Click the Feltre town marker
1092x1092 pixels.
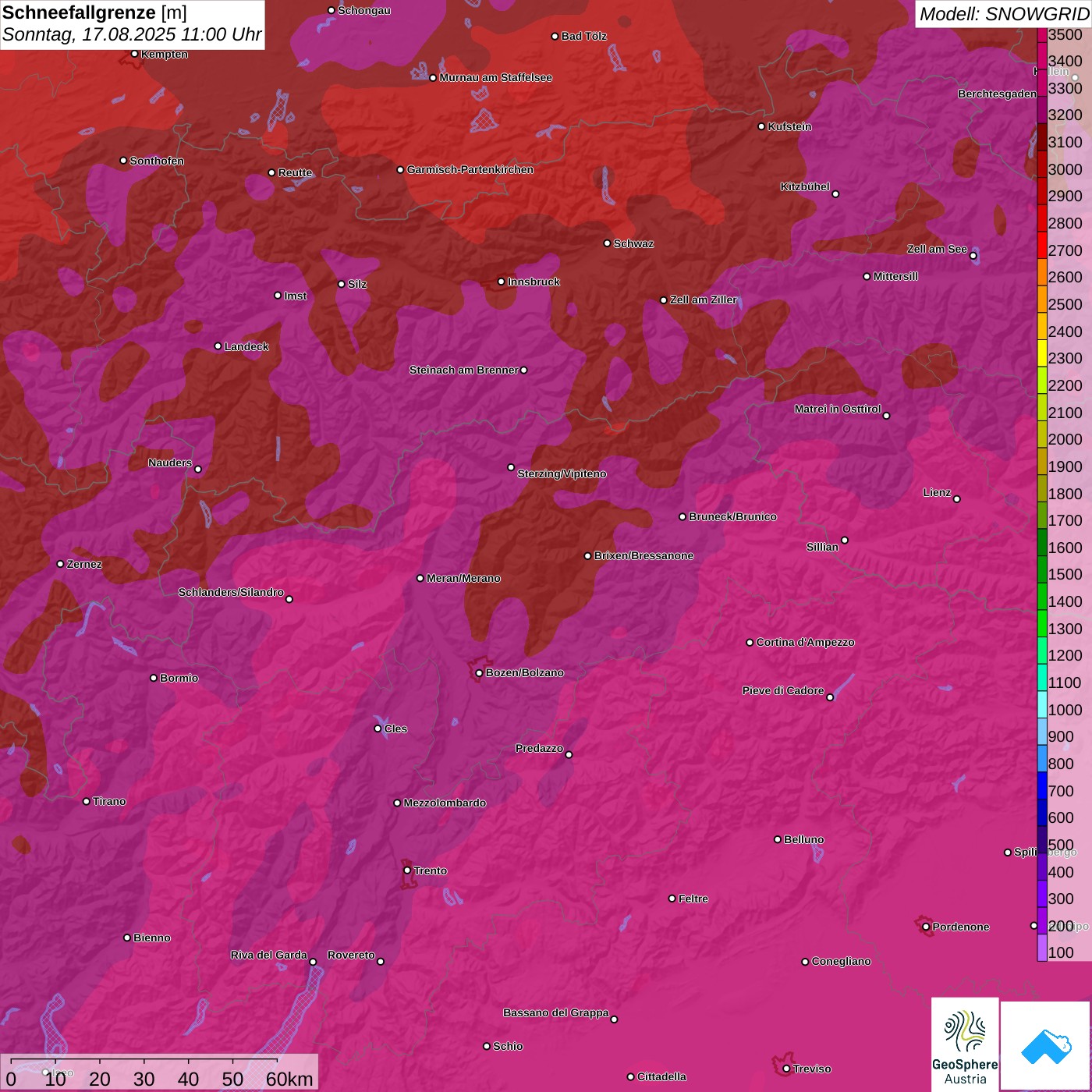(x=672, y=899)
